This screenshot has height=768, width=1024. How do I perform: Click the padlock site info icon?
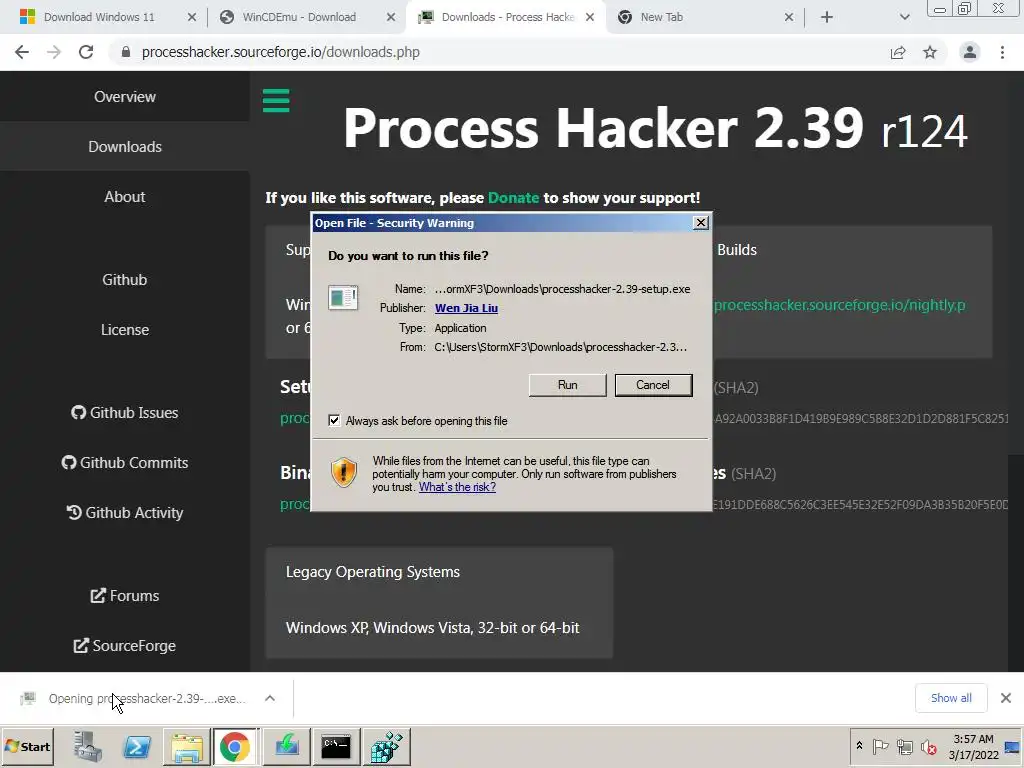pos(126,52)
